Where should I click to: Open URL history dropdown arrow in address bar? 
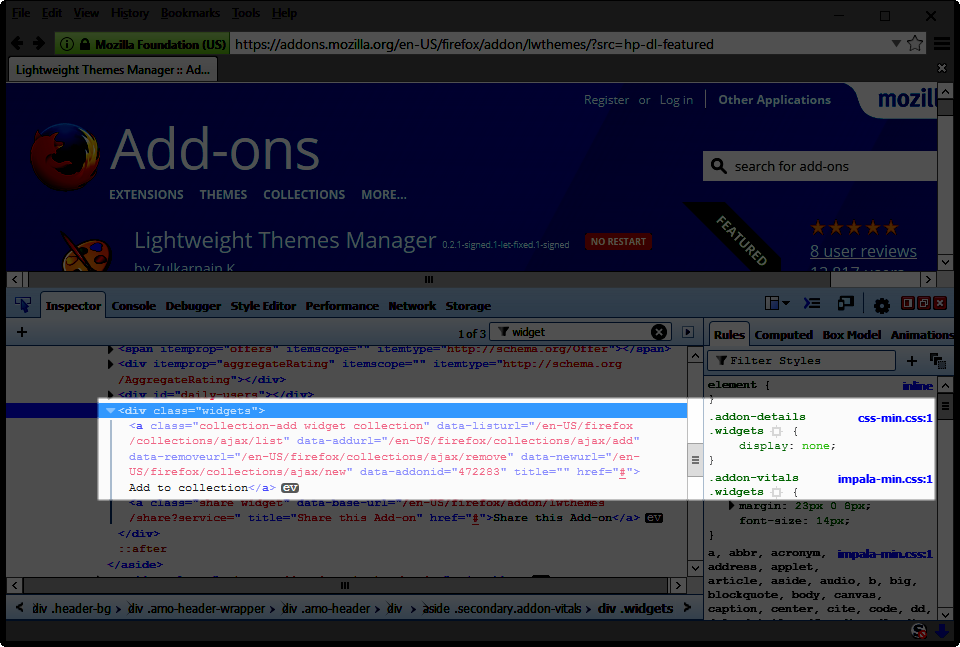(x=896, y=43)
